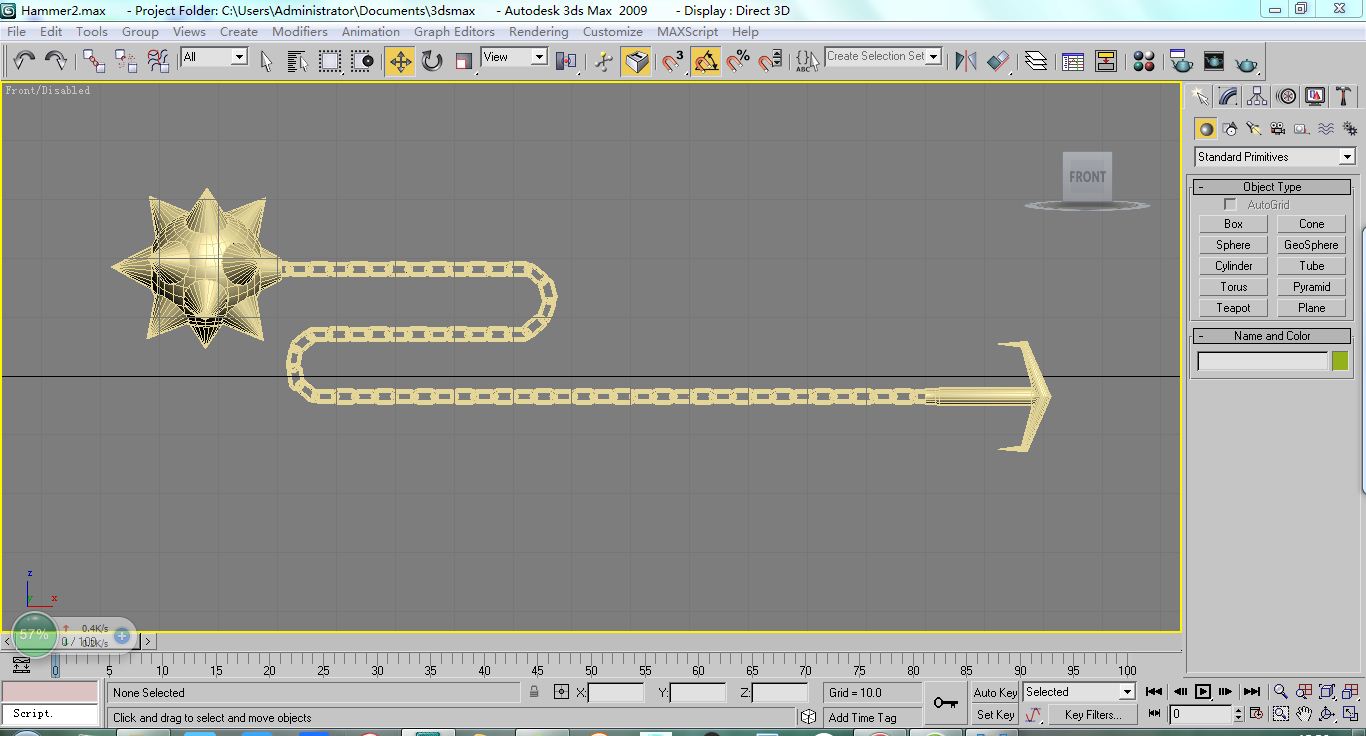
Task: Open selection filter All dropdown
Action: click(239, 57)
